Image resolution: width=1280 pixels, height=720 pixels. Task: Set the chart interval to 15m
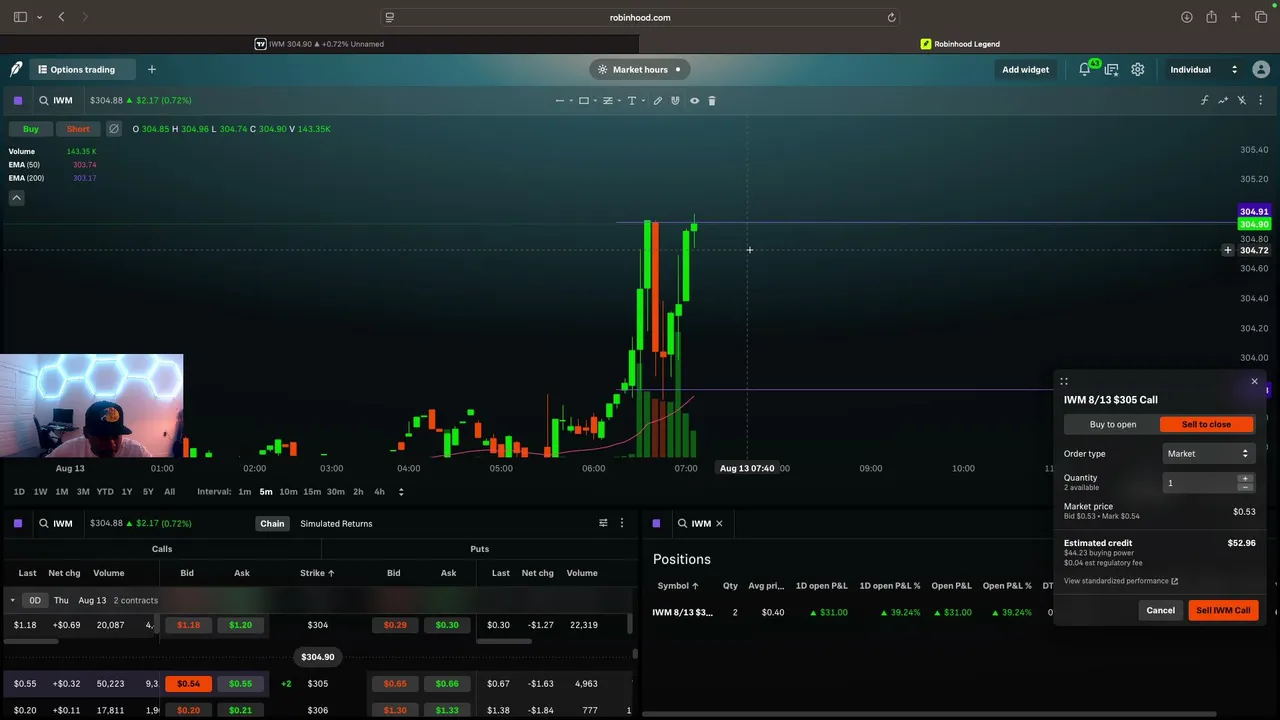(x=312, y=492)
